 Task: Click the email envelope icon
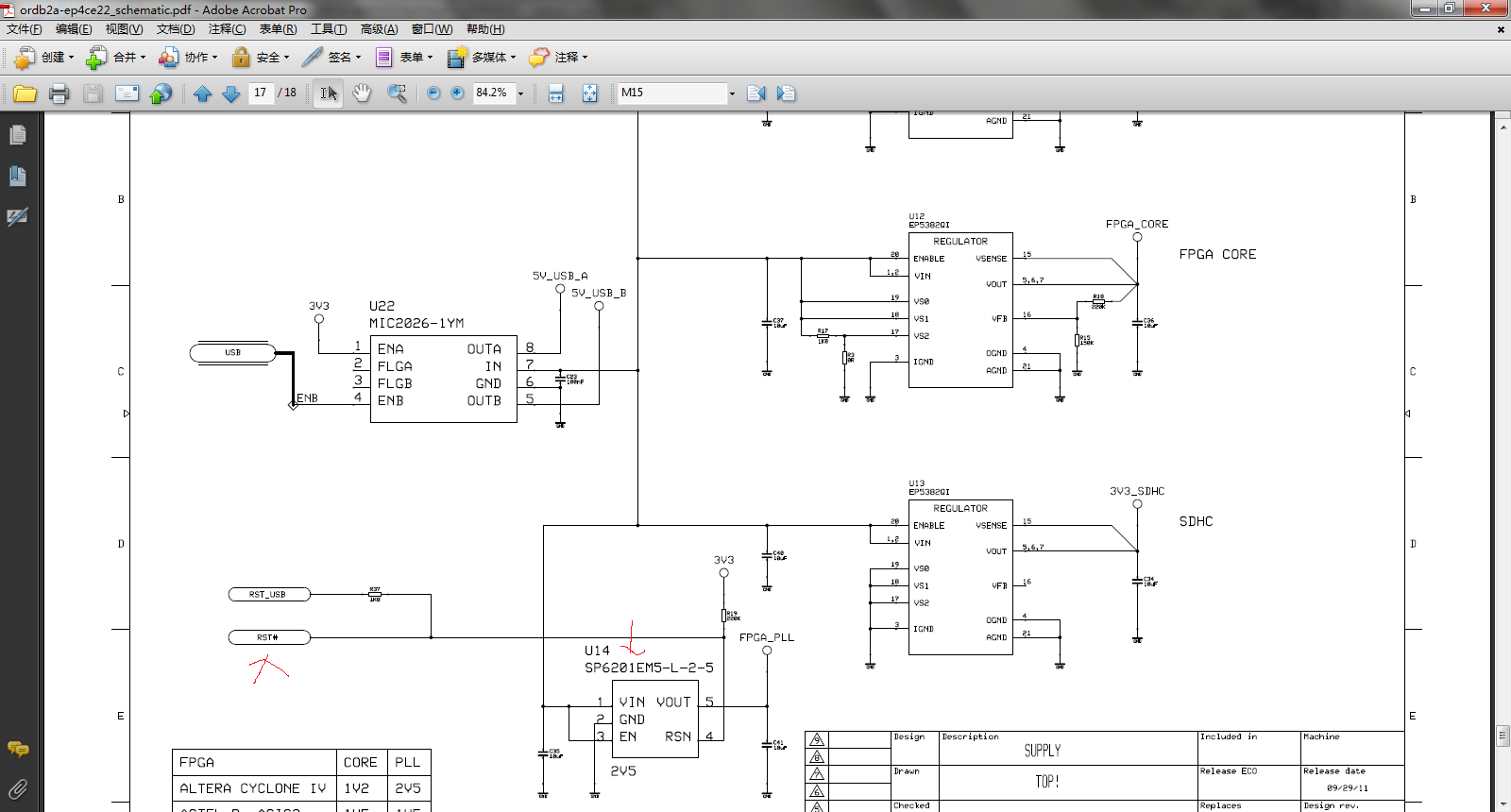[x=127, y=93]
